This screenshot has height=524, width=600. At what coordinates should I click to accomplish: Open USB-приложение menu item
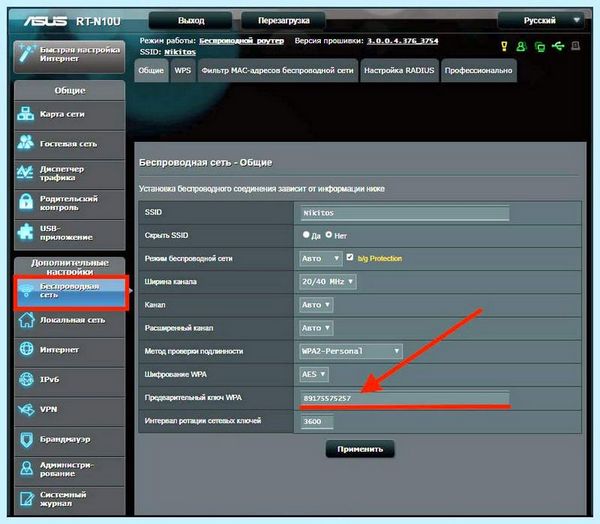click(x=69, y=233)
